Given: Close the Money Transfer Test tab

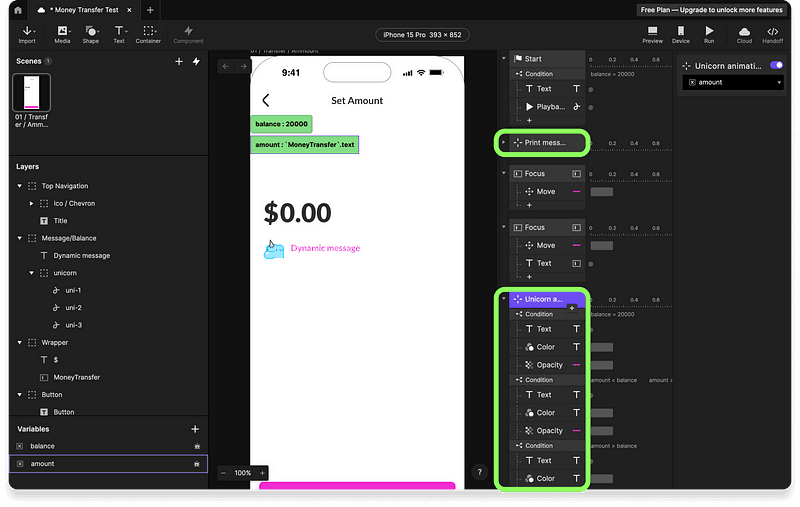Looking at the screenshot, I should click(130, 10).
